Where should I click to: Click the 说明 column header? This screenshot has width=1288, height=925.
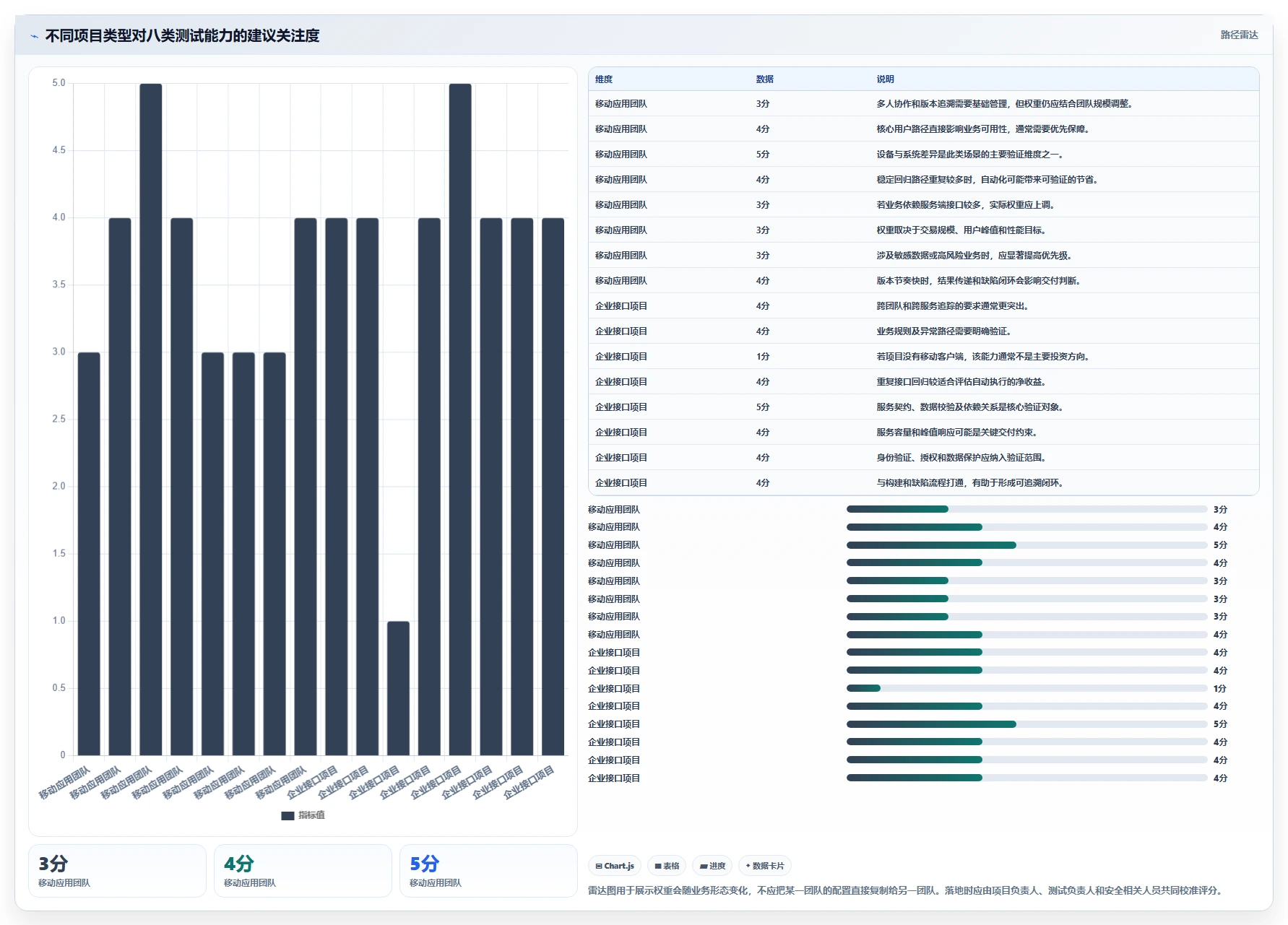(x=886, y=79)
